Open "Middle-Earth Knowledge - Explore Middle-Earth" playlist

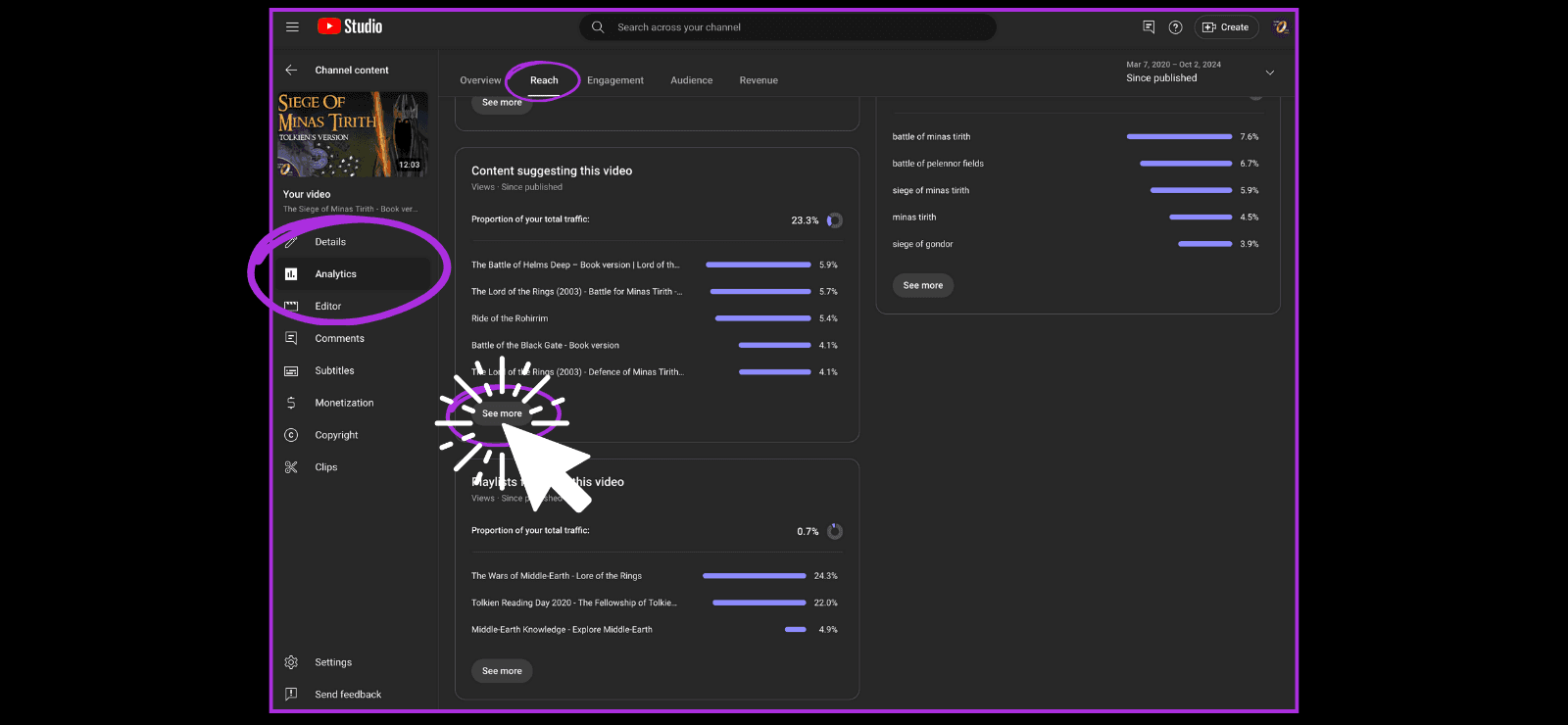click(562, 630)
